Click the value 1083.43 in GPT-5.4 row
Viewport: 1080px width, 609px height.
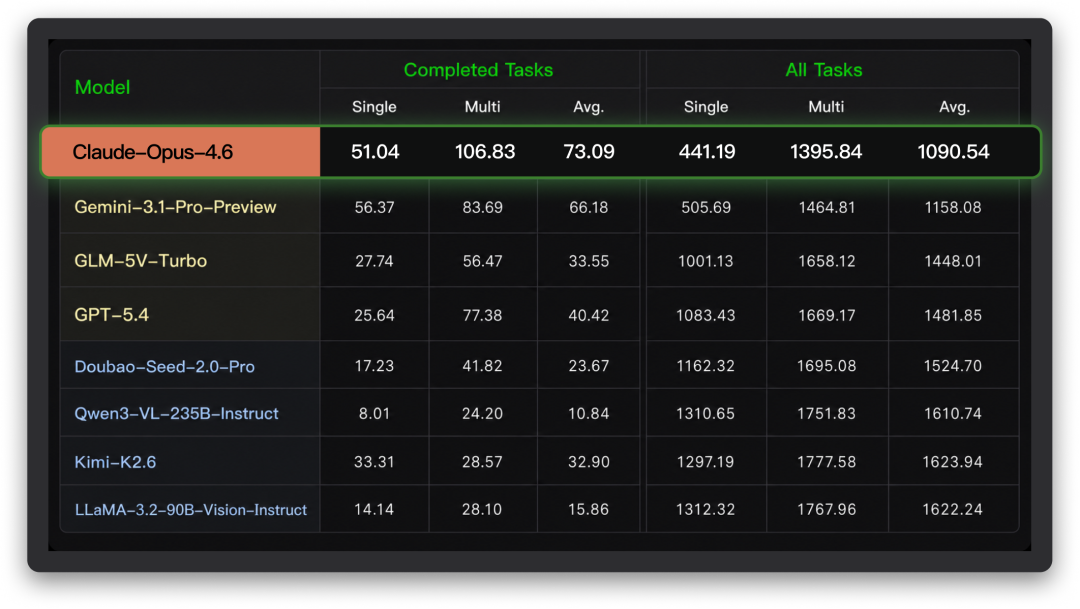pyautogui.click(x=706, y=316)
